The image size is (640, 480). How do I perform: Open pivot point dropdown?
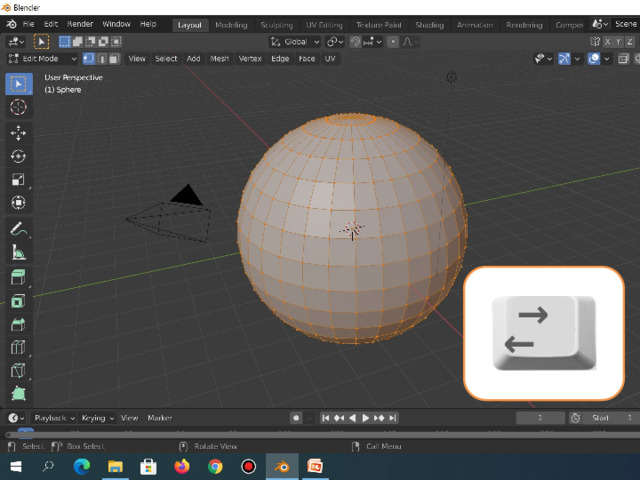tap(335, 42)
